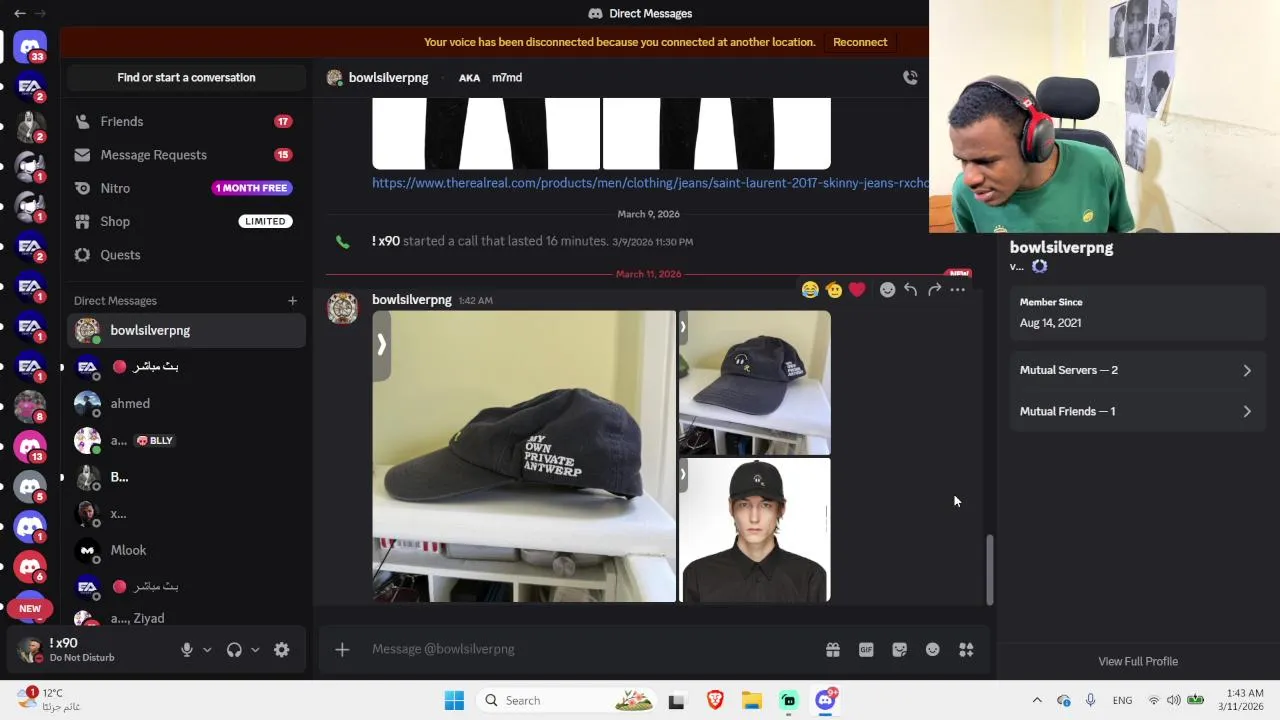Image resolution: width=1280 pixels, height=720 pixels.
Task: Open NEW server badge in sidebar
Action: [x=30, y=608]
